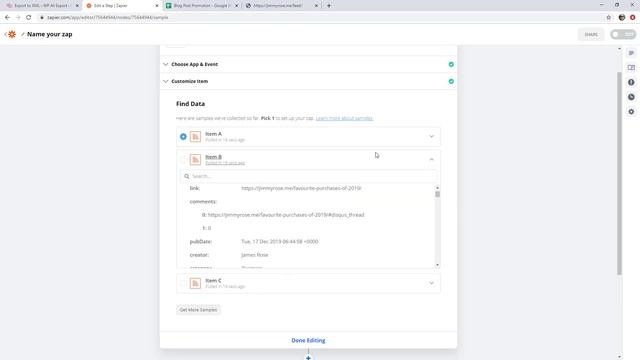Open the notes icon in right sidebar
640x360 pixels.
(631, 53)
